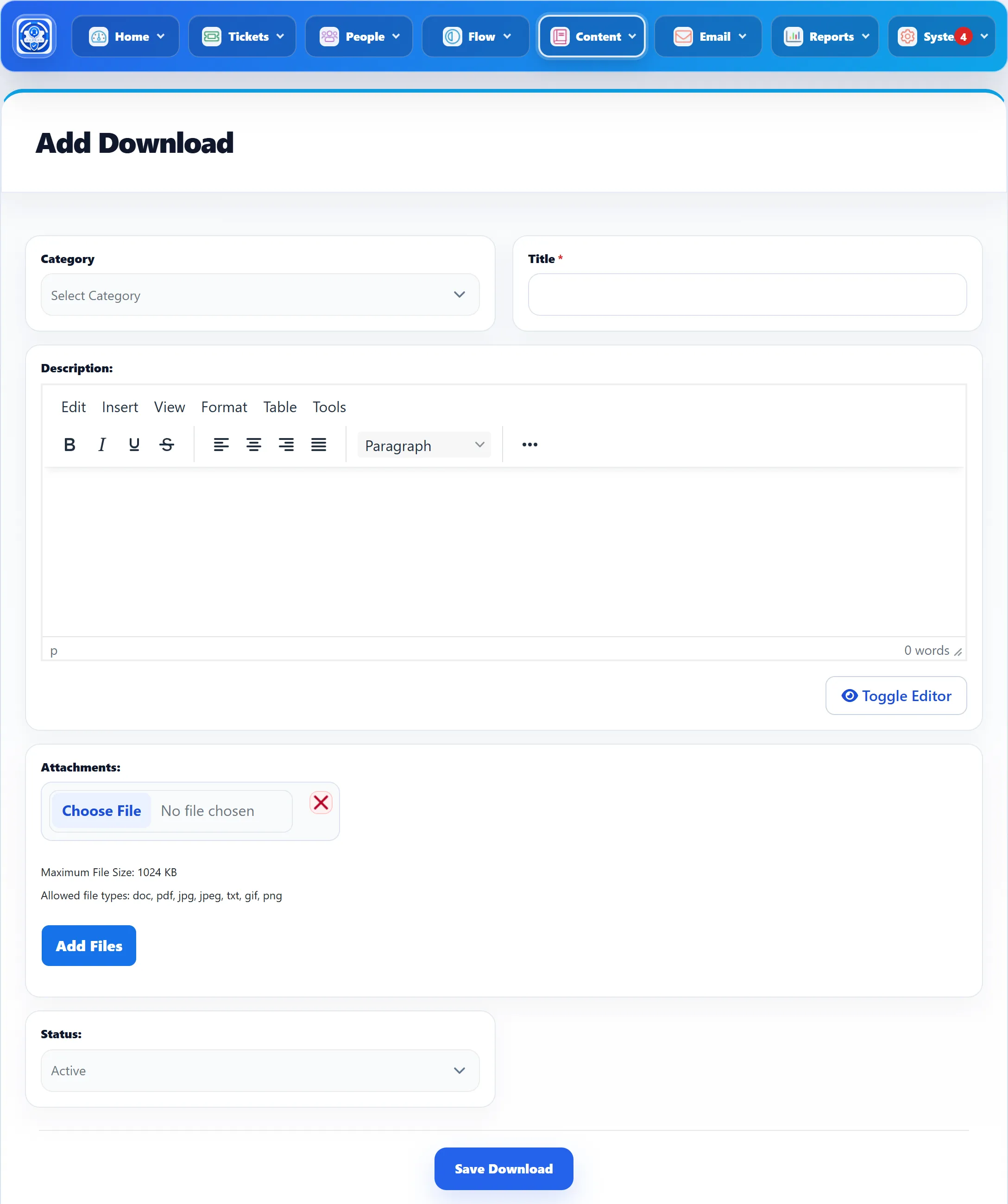Apply bold formatting in editor
This screenshot has width=1008, height=1204.
[69, 445]
